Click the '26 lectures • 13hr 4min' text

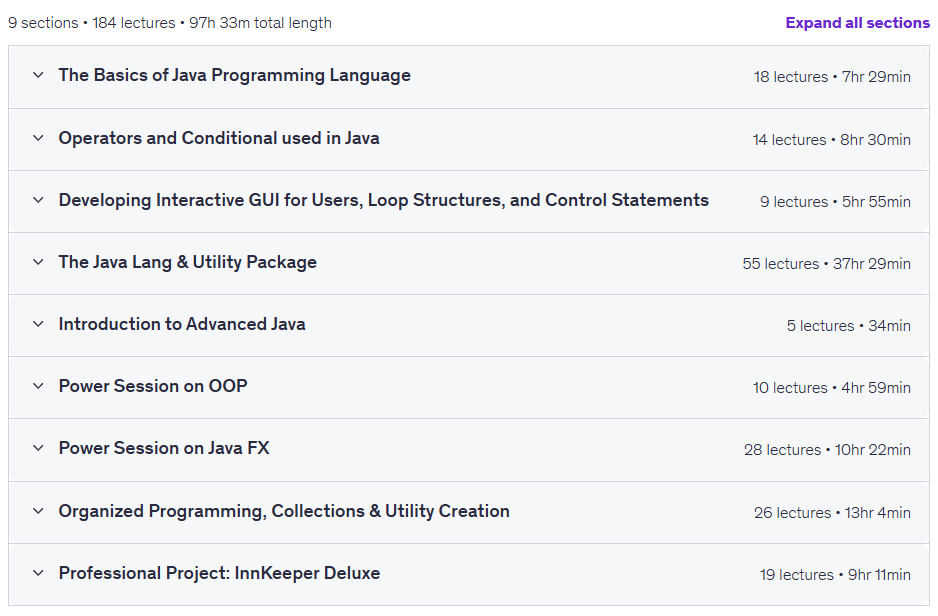(x=832, y=513)
